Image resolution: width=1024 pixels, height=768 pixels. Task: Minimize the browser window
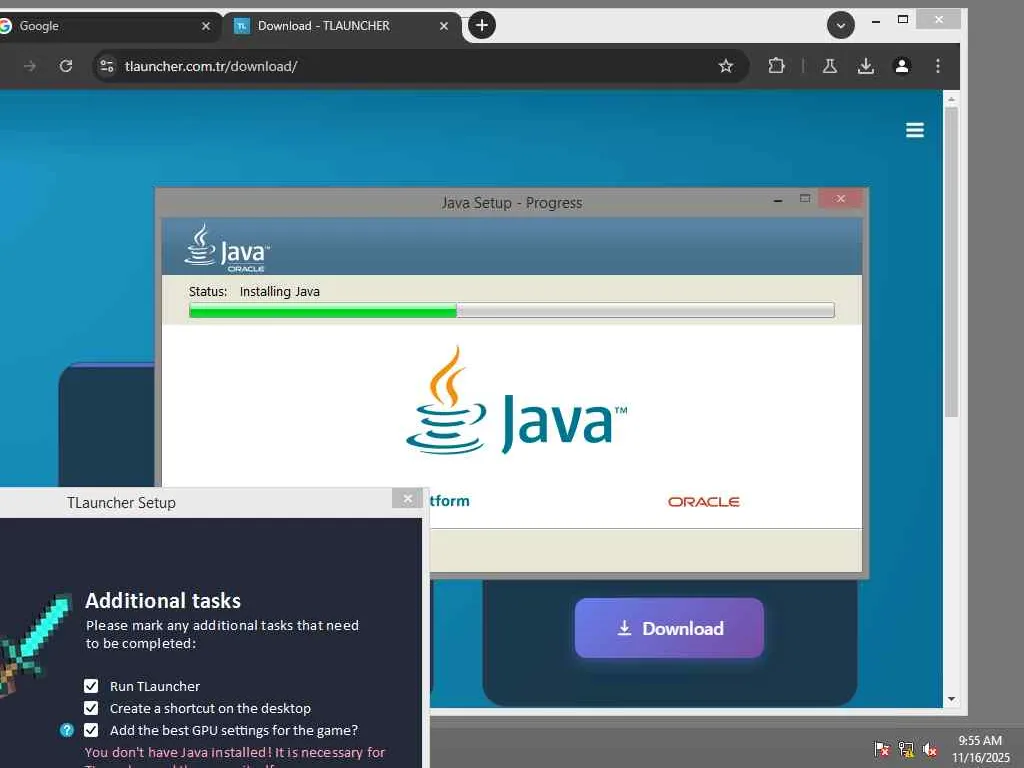click(876, 21)
